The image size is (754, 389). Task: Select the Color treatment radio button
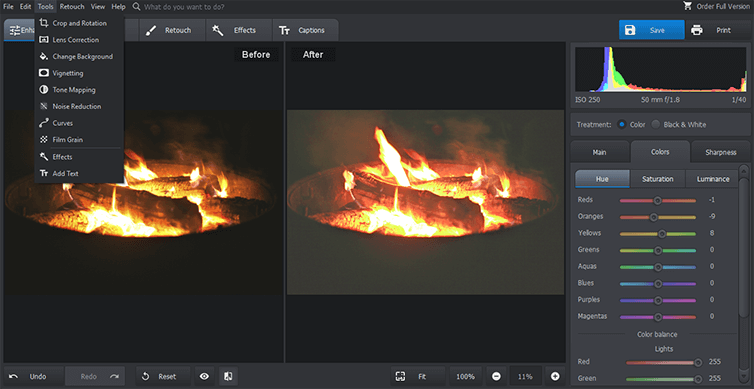622,125
